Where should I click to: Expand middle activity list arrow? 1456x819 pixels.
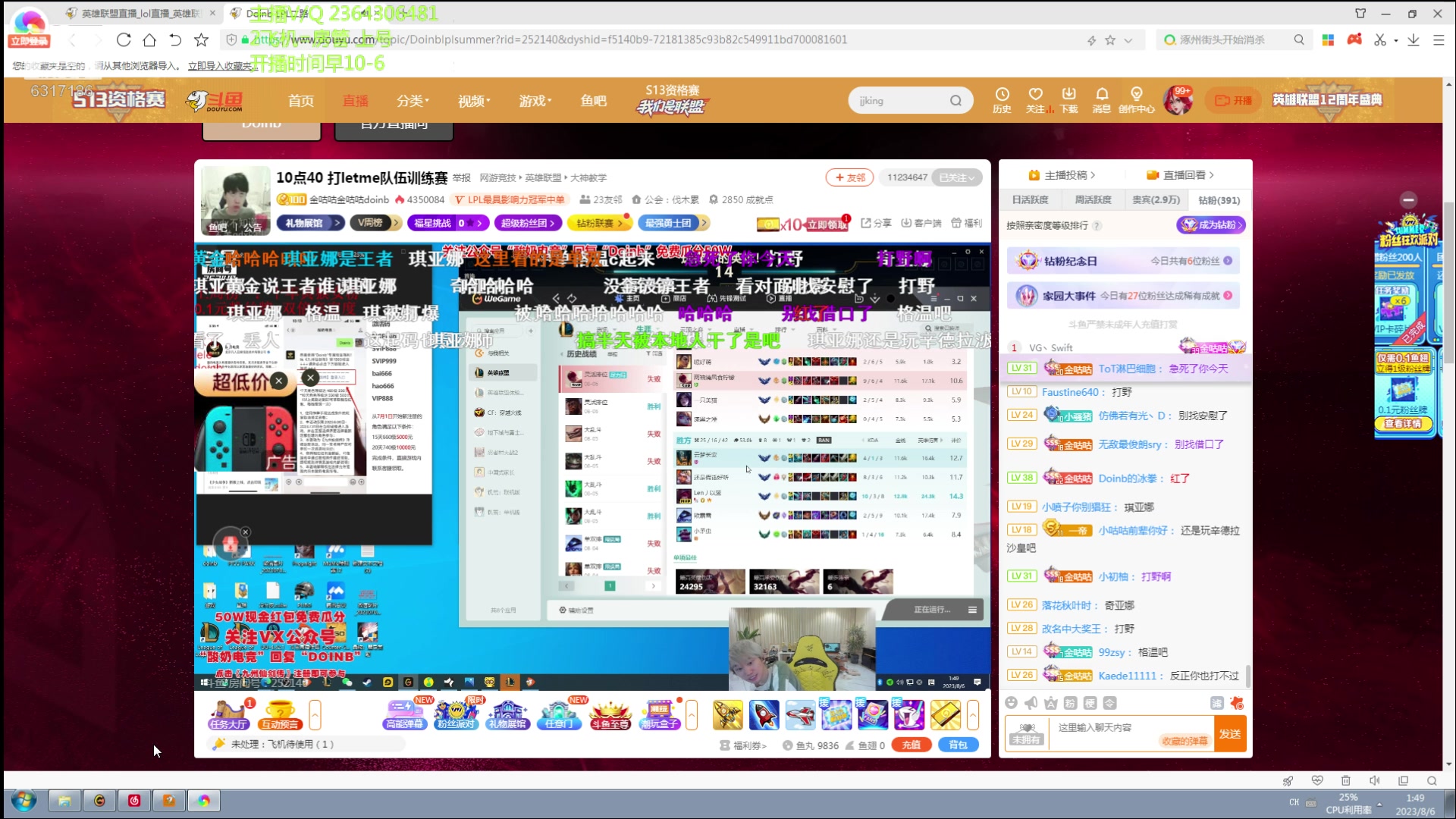pos(691,714)
